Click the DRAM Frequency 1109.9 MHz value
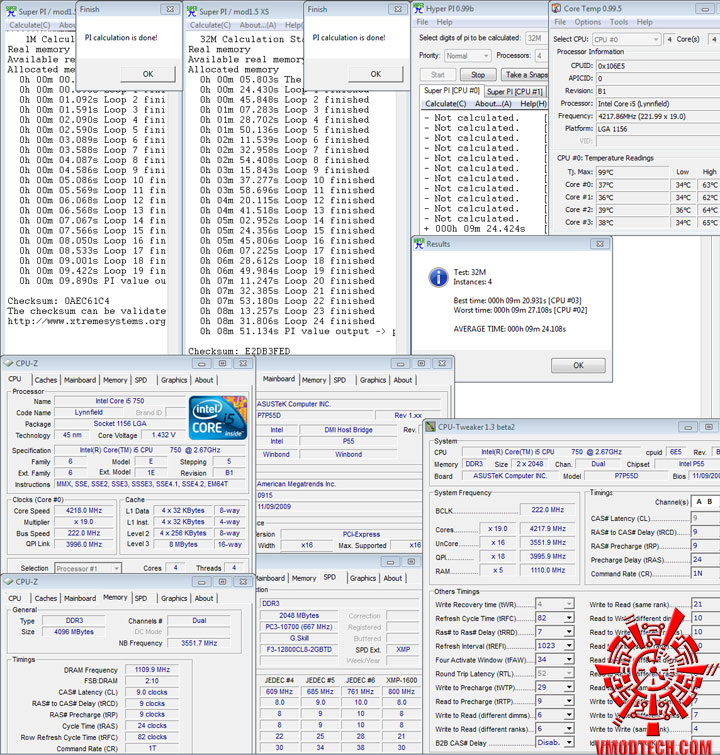This screenshot has height=755, width=720. pyautogui.click(x=152, y=669)
